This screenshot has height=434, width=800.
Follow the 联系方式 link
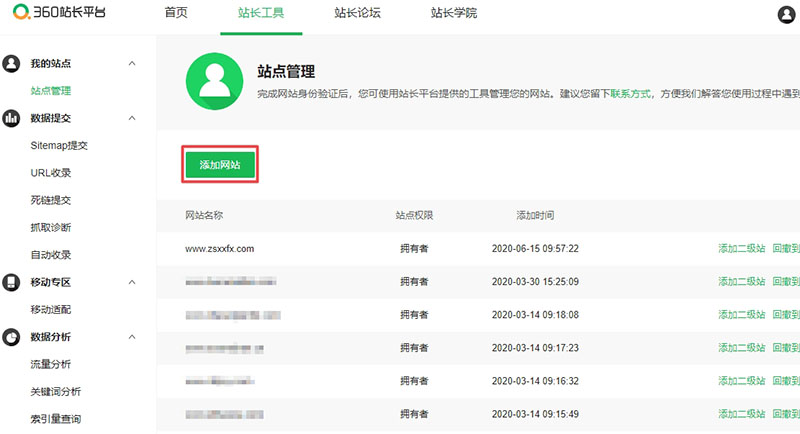coord(631,94)
